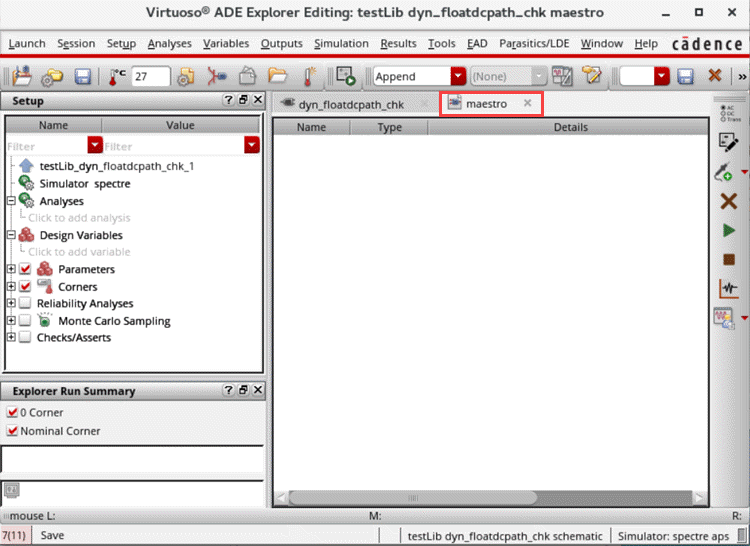Open the Results menu

pos(398,44)
